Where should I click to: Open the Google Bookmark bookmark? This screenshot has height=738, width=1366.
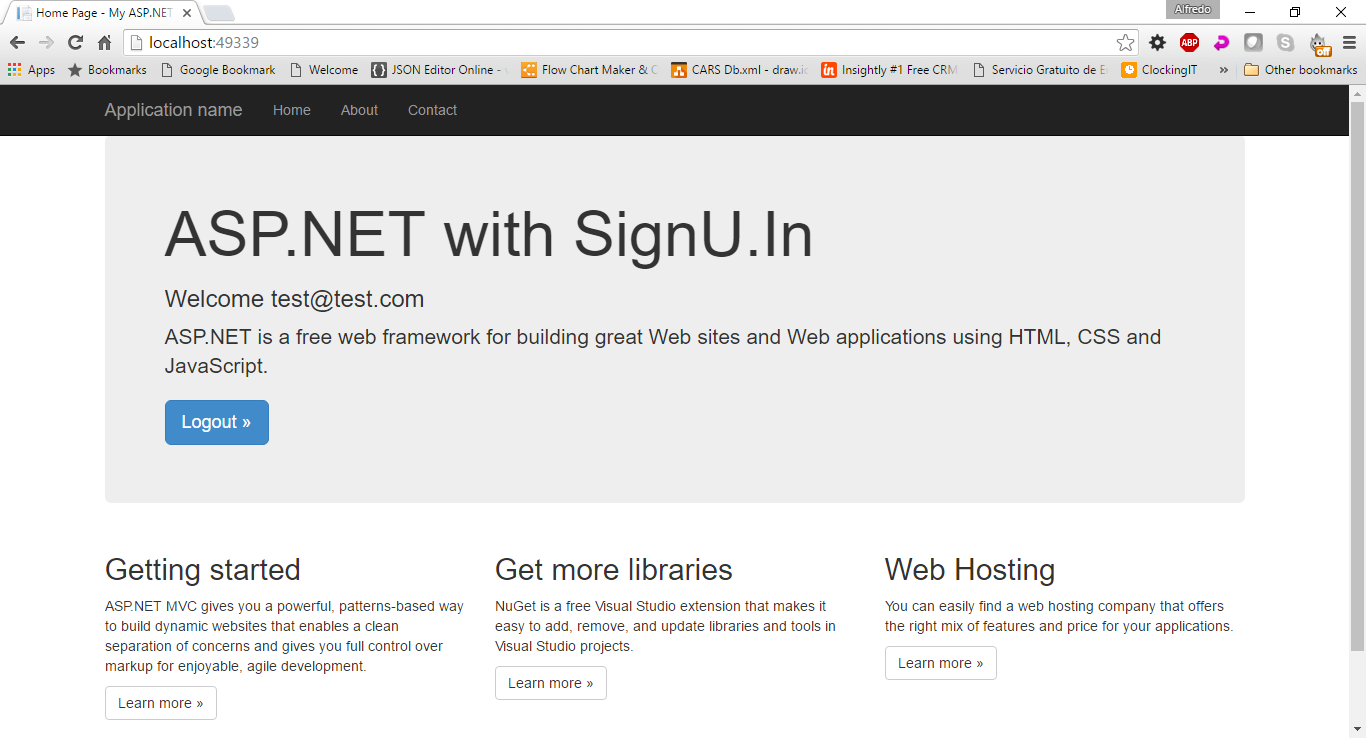pos(218,70)
